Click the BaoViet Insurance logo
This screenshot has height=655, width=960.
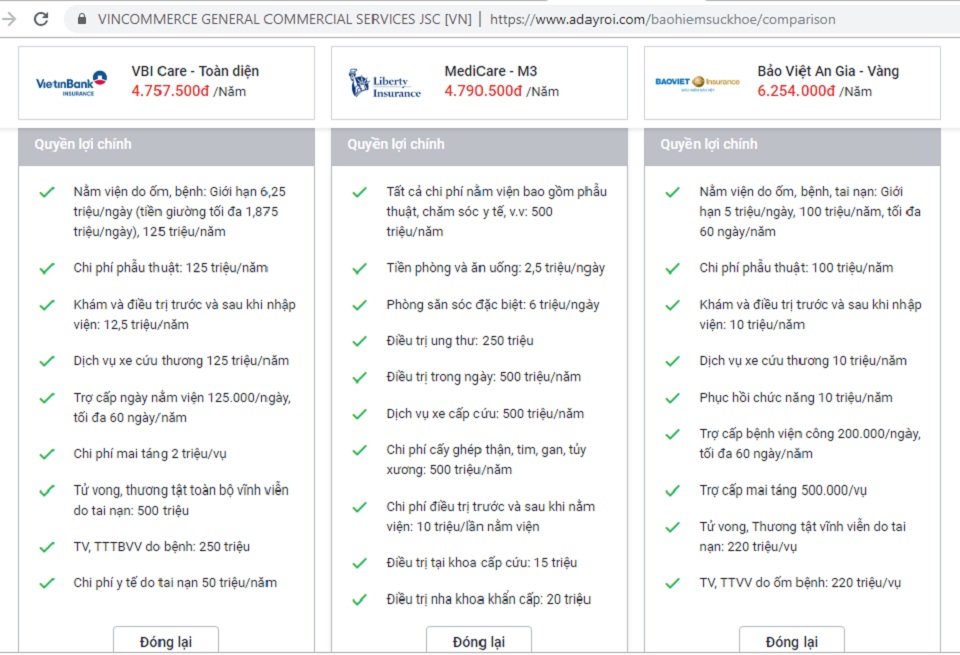(x=697, y=82)
